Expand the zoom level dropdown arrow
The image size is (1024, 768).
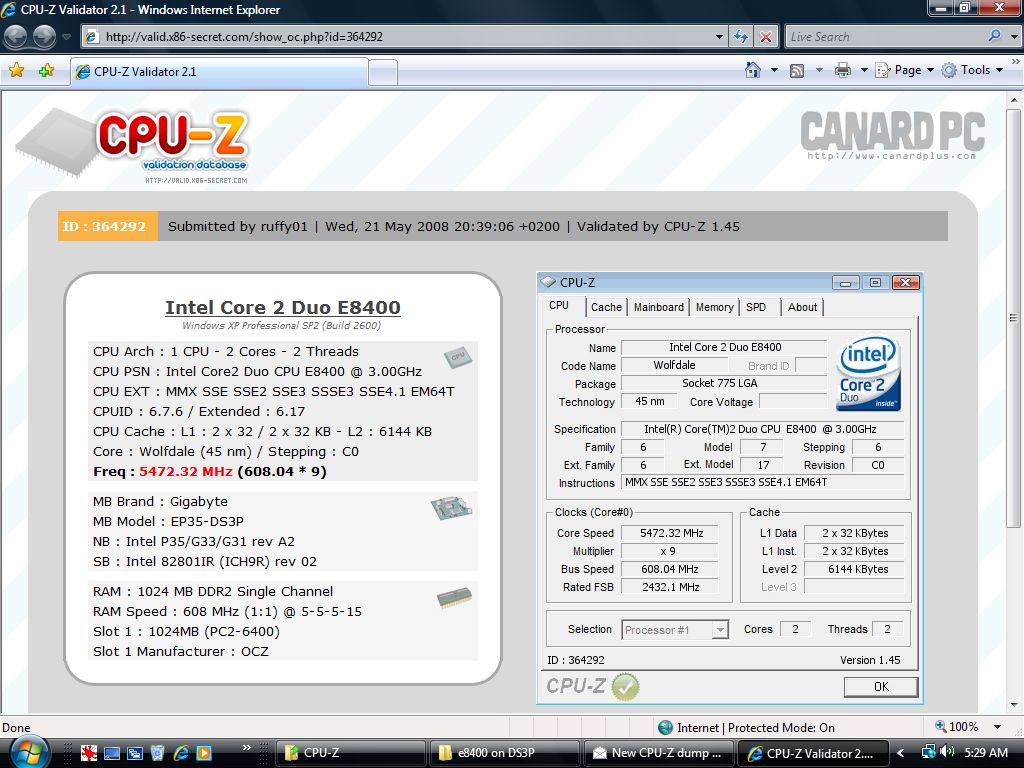pos(997,727)
